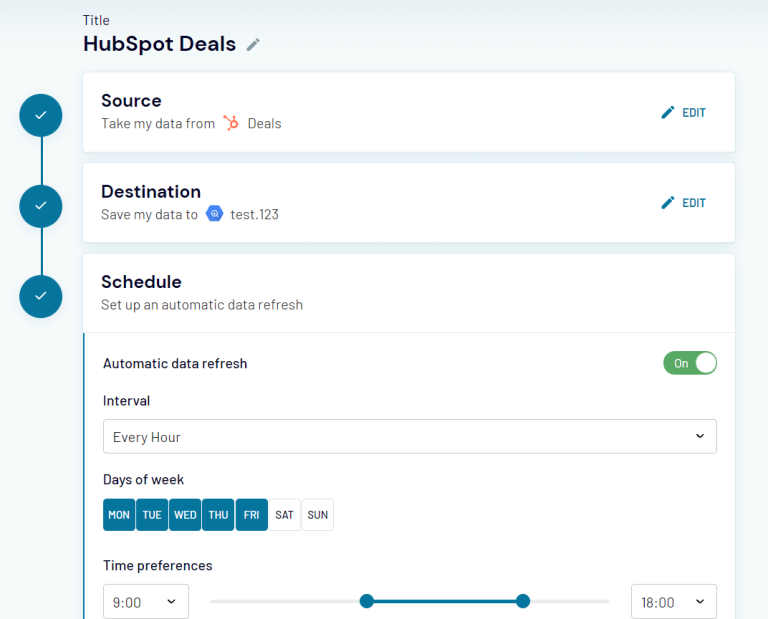Click the HubSpot logo icon in Source
This screenshot has width=768, height=619.
(x=231, y=123)
